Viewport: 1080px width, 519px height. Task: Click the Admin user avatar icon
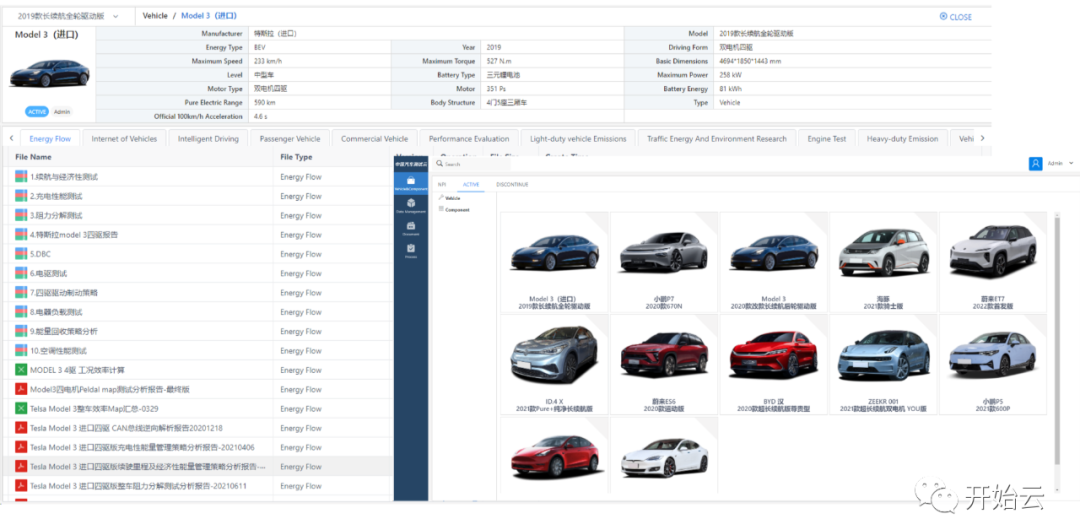click(1035, 163)
